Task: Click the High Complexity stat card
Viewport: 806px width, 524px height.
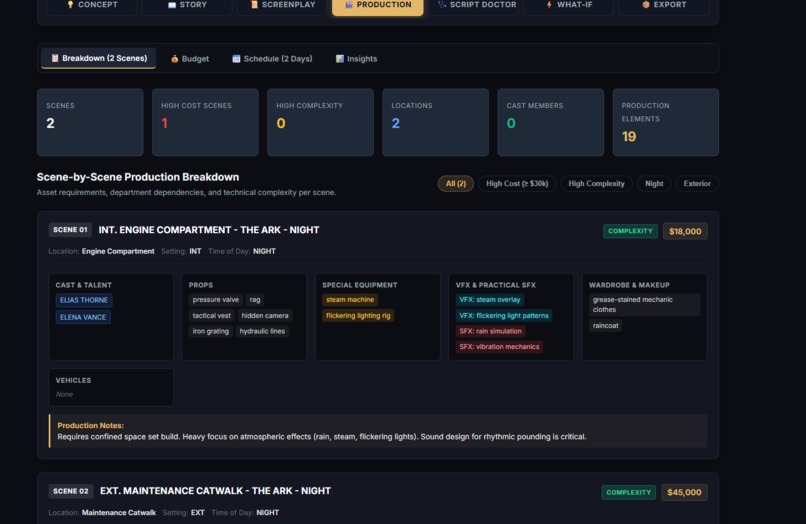Action: tap(320, 122)
